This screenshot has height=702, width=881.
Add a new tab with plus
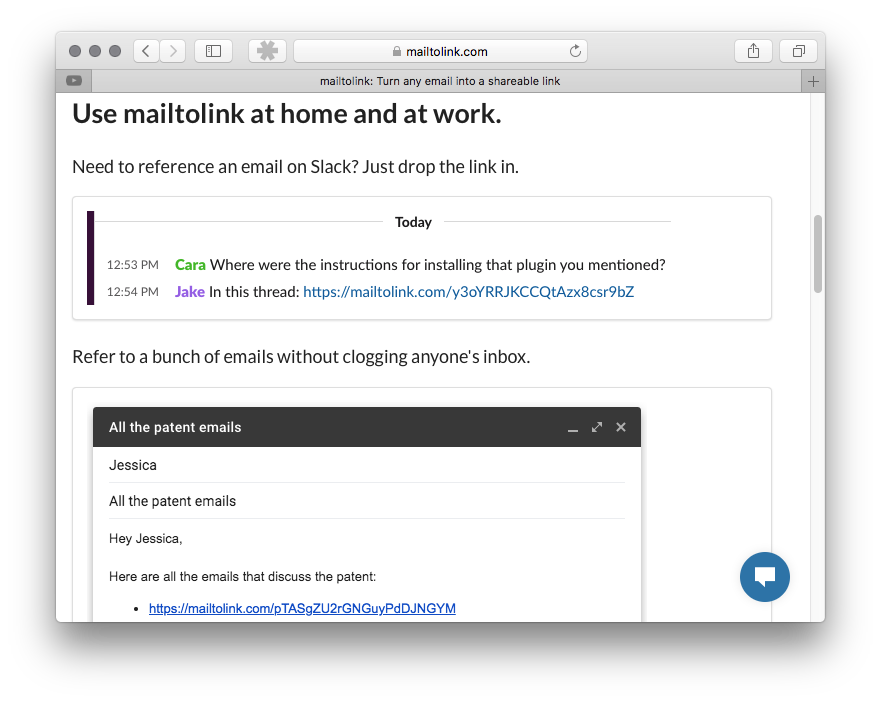[x=813, y=81]
